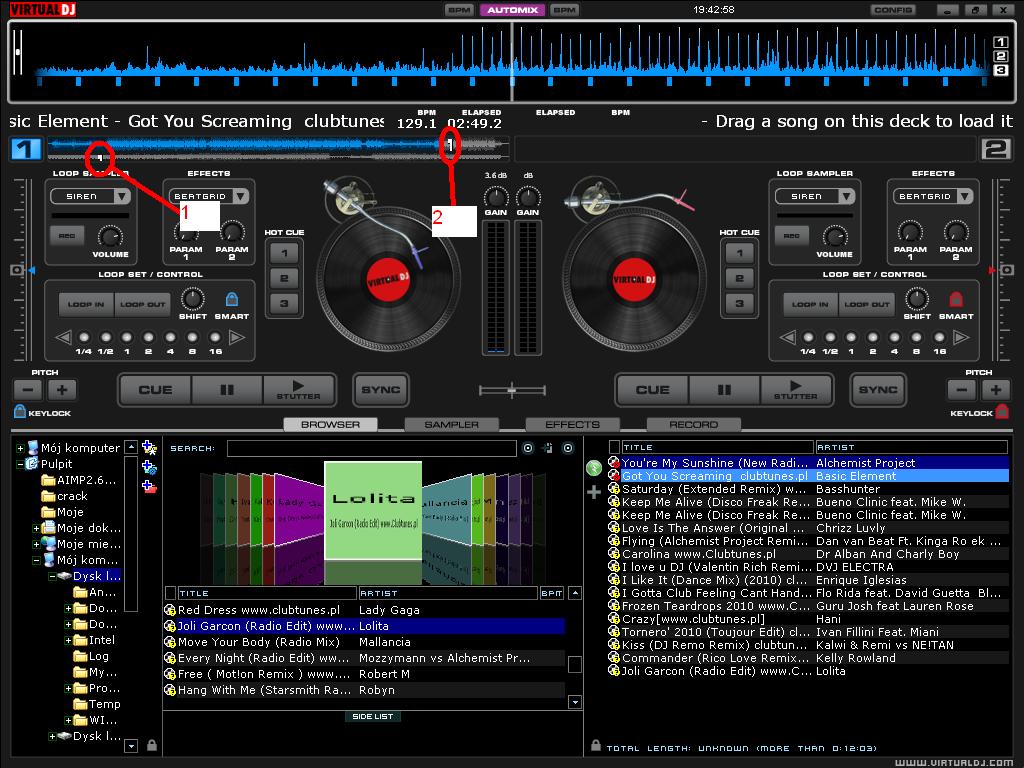Choose waveform zoom level 3
This screenshot has width=1024, height=768.
1000,69
